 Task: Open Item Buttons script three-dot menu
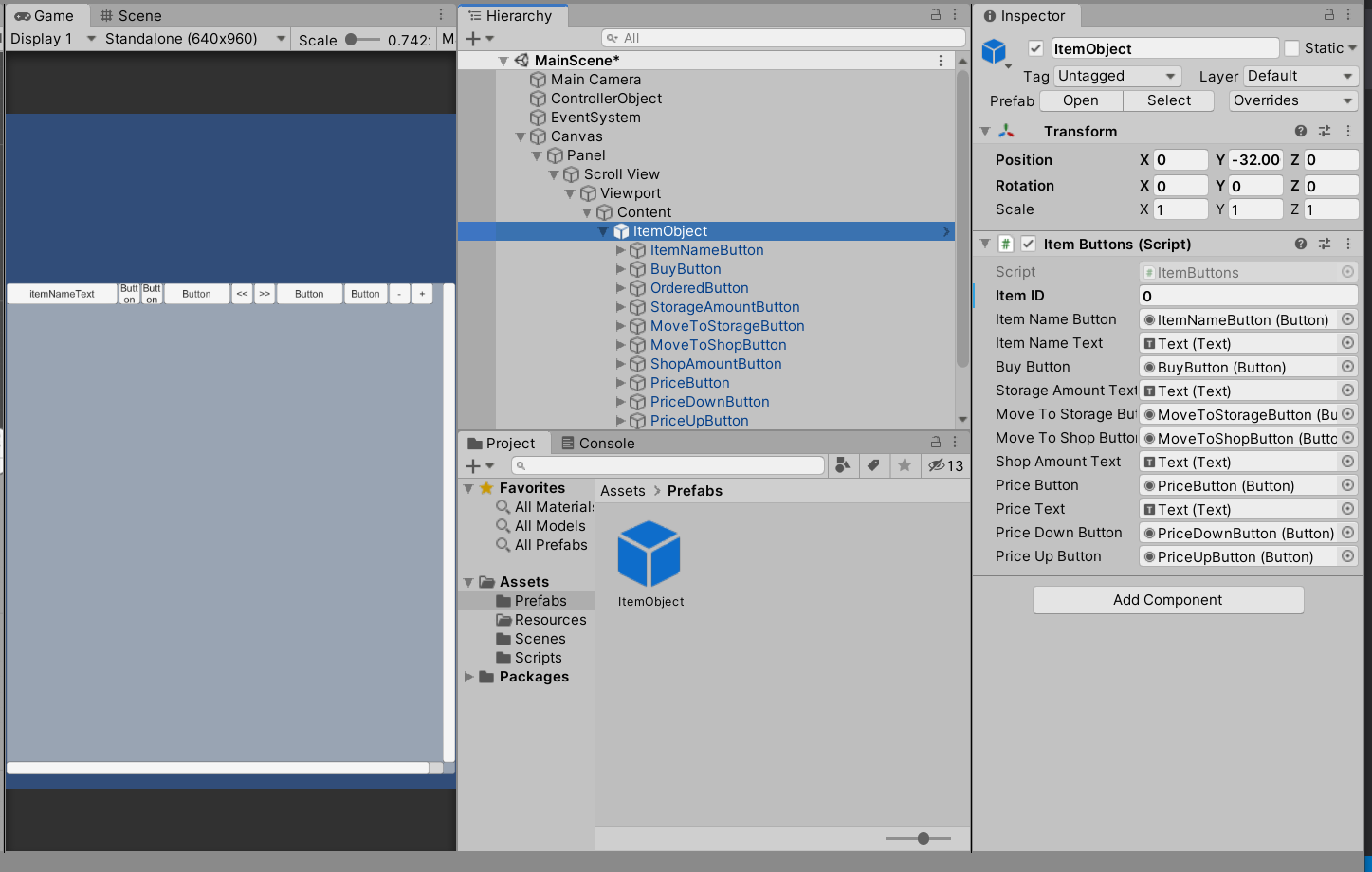[1348, 244]
